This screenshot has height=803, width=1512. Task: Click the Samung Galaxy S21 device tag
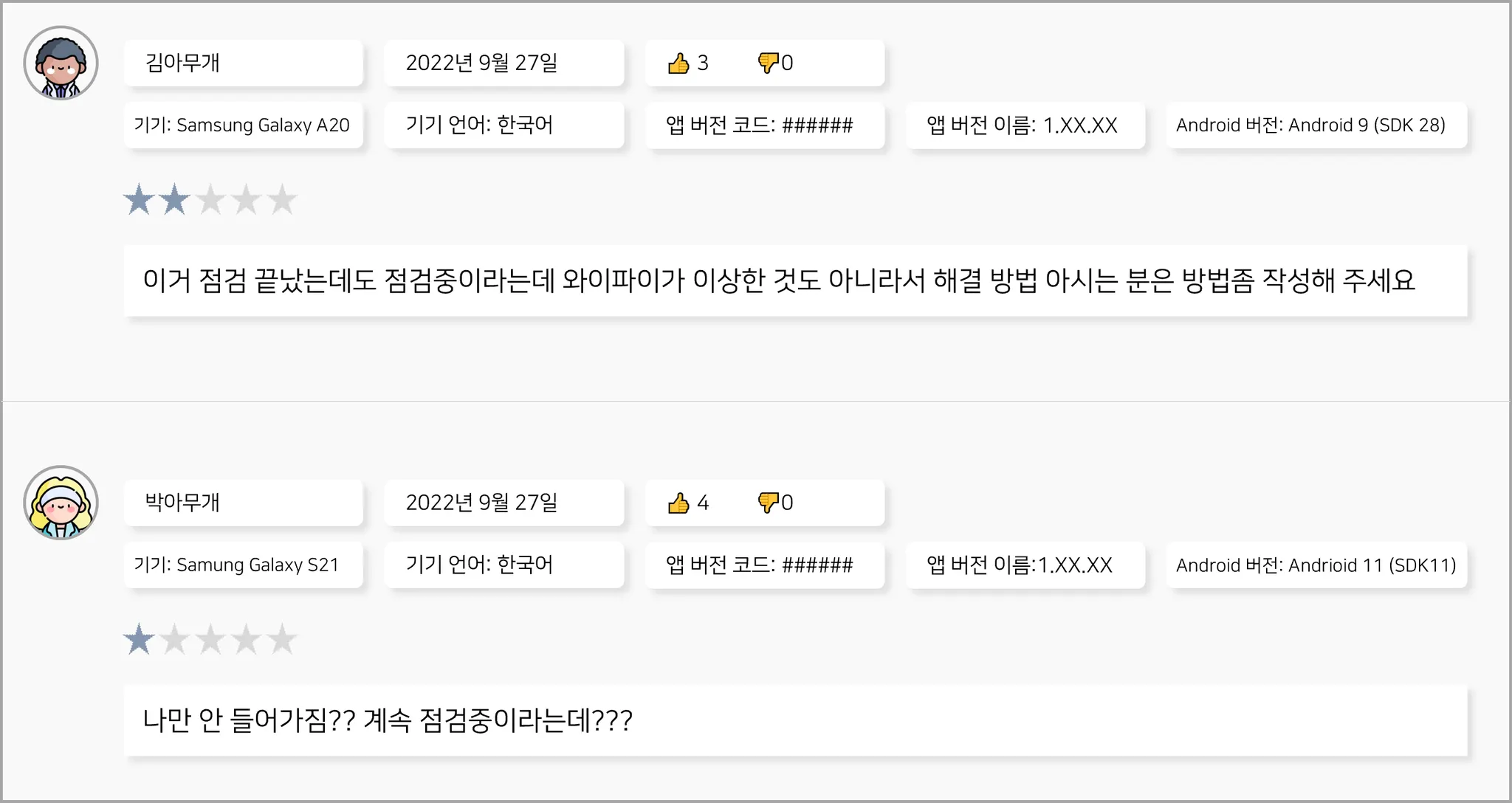[244, 565]
